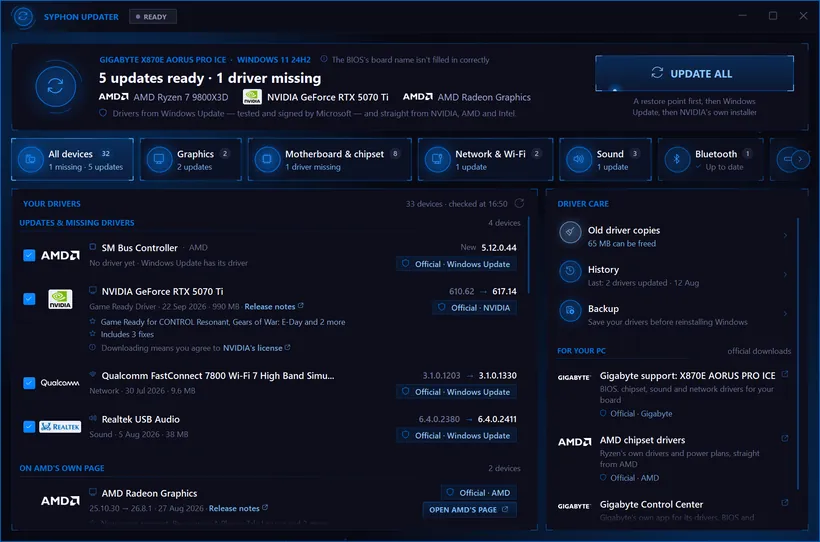820x542 pixels.
Task: Select the All devices tab
Action: tap(72, 160)
